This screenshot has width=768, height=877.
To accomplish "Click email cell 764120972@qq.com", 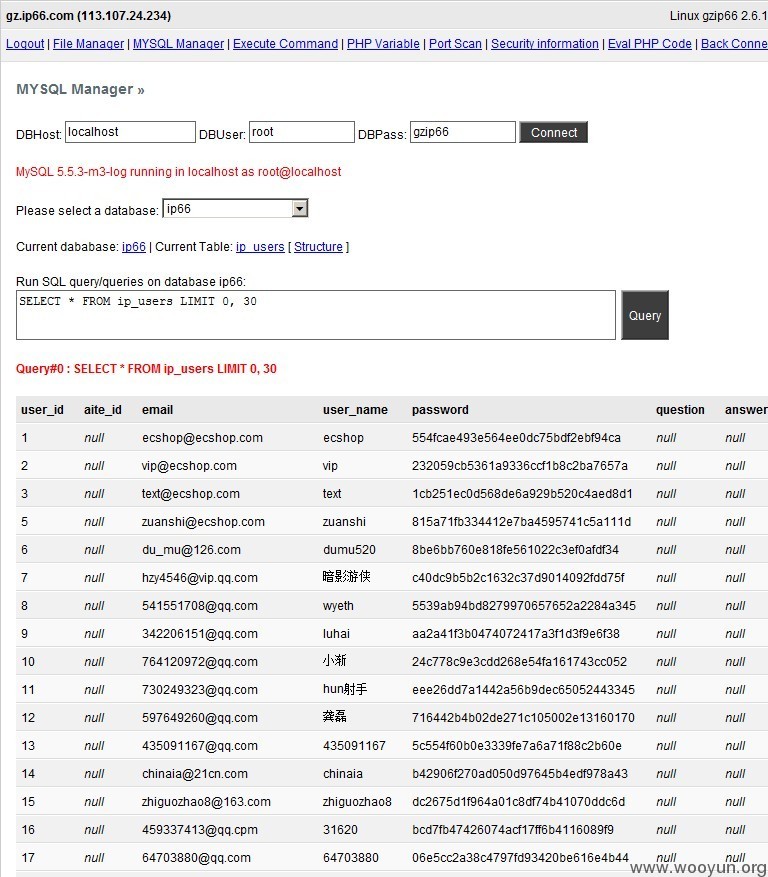I will pyautogui.click(x=200, y=661).
